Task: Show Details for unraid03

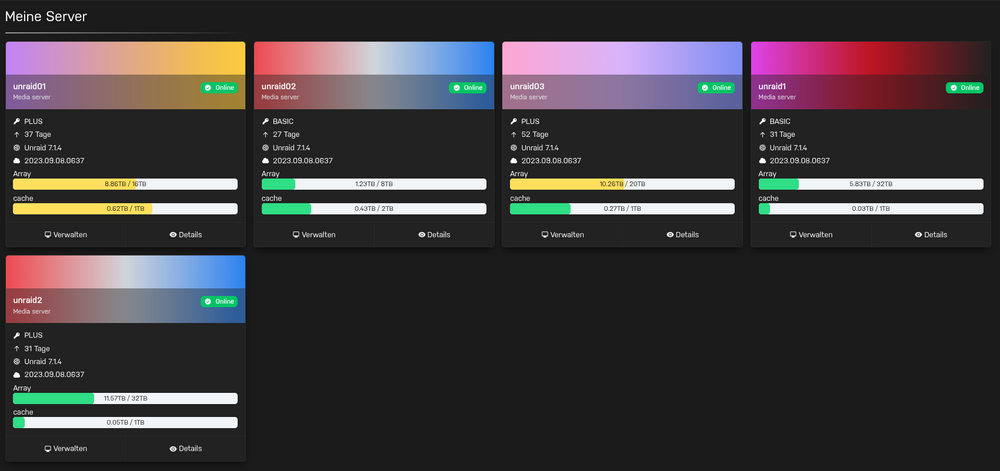Action: pyautogui.click(x=682, y=235)
